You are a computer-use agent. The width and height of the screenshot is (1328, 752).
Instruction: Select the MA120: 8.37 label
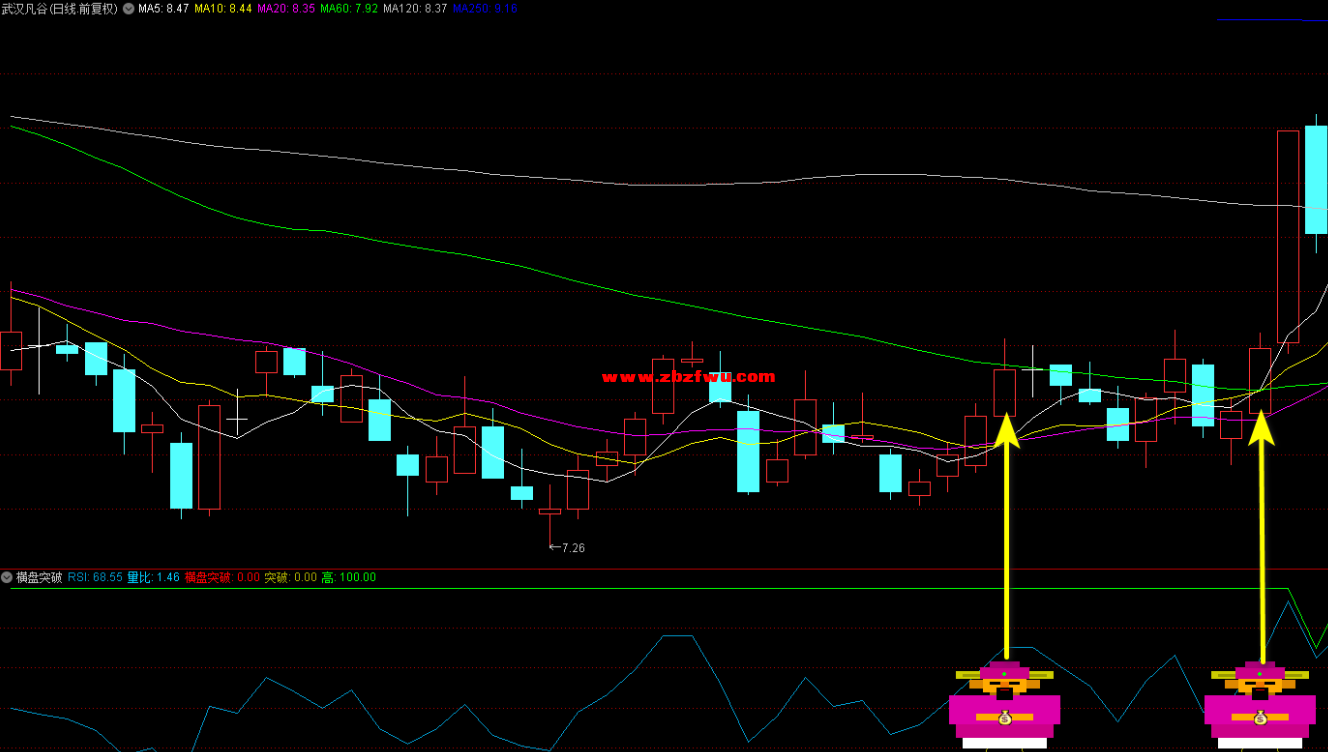click(415, 8)
